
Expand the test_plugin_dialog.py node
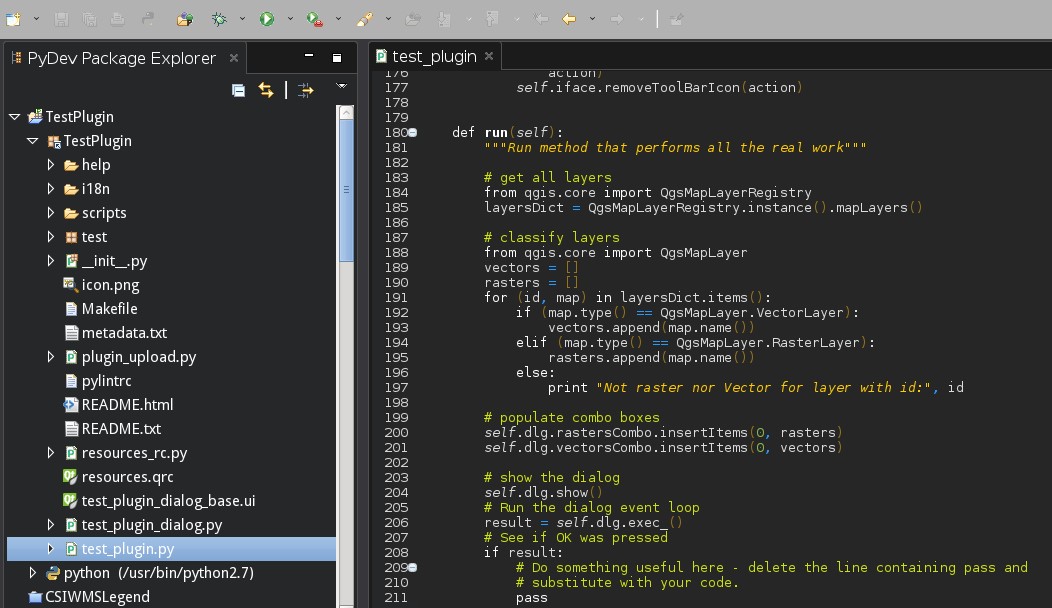pyautogui.click(x=51, y=524)
